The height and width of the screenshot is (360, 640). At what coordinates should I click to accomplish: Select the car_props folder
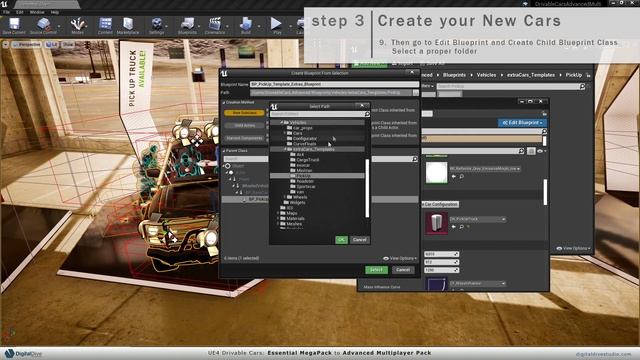click(x=302, y=128)
